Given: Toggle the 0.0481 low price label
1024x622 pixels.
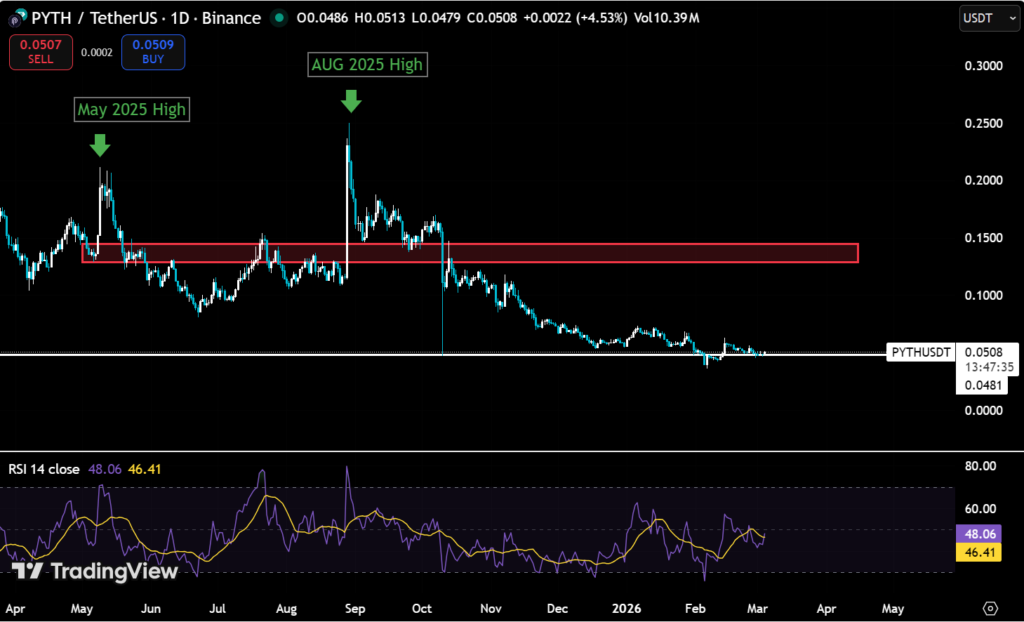Looking at the screenshot, I should [x=983, y=384].
